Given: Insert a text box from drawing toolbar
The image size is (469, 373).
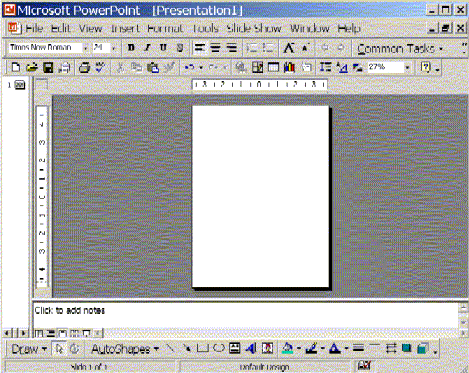Looking at the screenshot, I should 235,348.
